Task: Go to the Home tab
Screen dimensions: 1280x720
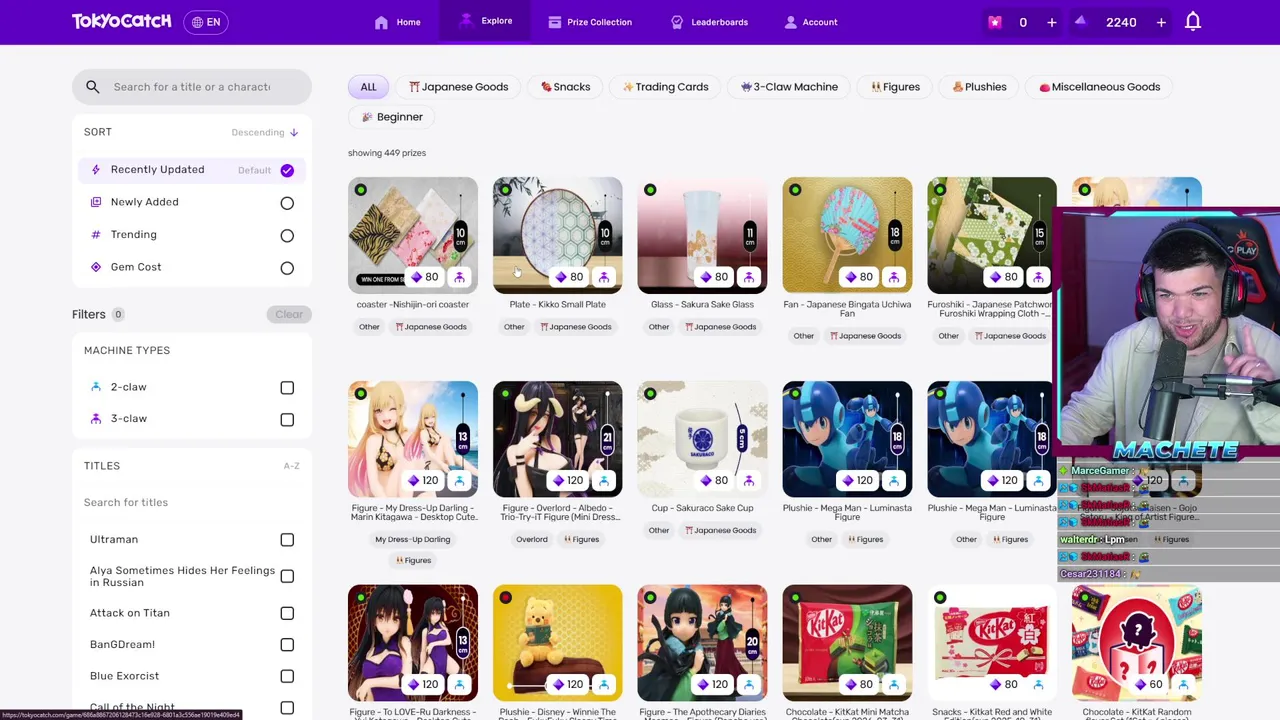Action: click(x=397, y=22)
